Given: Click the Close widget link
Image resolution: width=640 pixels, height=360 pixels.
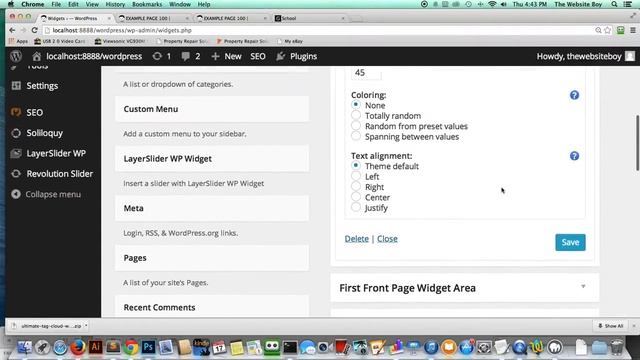Looking at the screenshot, I should tap(387, 239).
